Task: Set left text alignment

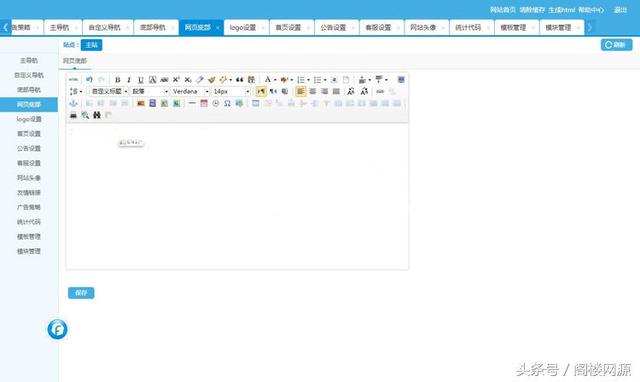Action: tap(300, 91)
